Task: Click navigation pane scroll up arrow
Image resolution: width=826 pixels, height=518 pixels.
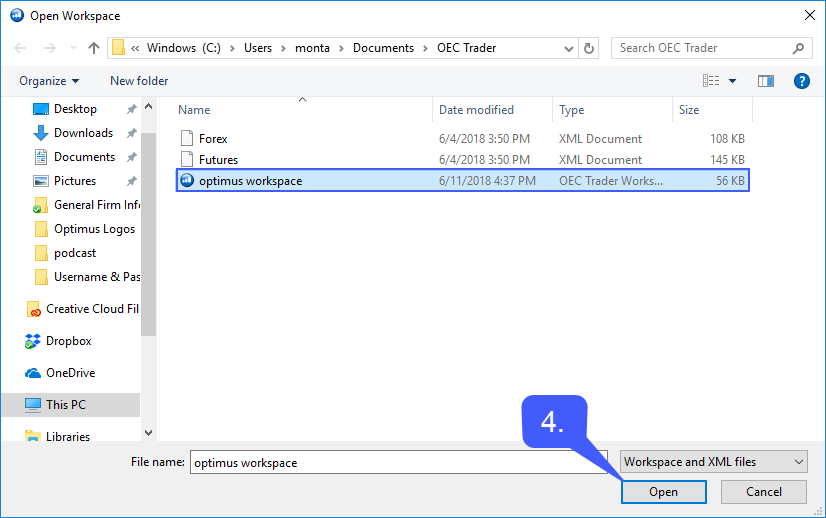Action: click(149, 107)
